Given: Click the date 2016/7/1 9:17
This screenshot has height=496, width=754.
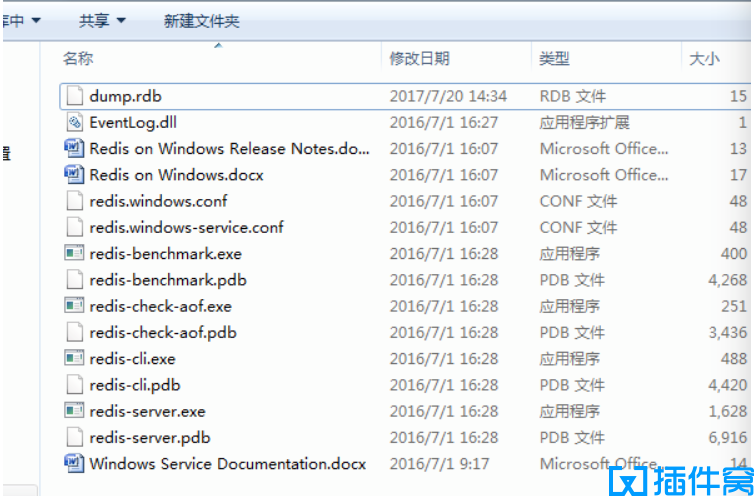Looking at the screenshot, I should 439,463.
